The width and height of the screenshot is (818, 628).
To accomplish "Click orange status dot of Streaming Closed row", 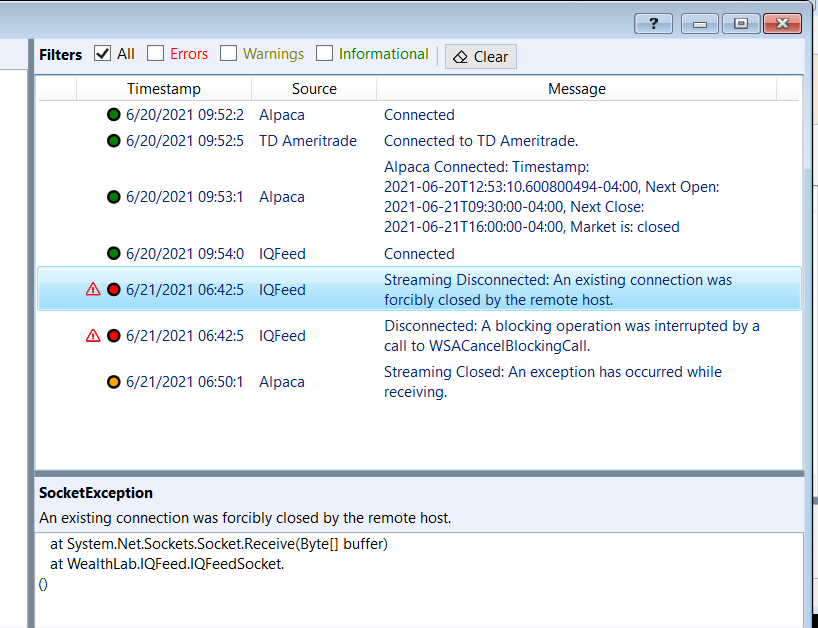I will [114, 382].
